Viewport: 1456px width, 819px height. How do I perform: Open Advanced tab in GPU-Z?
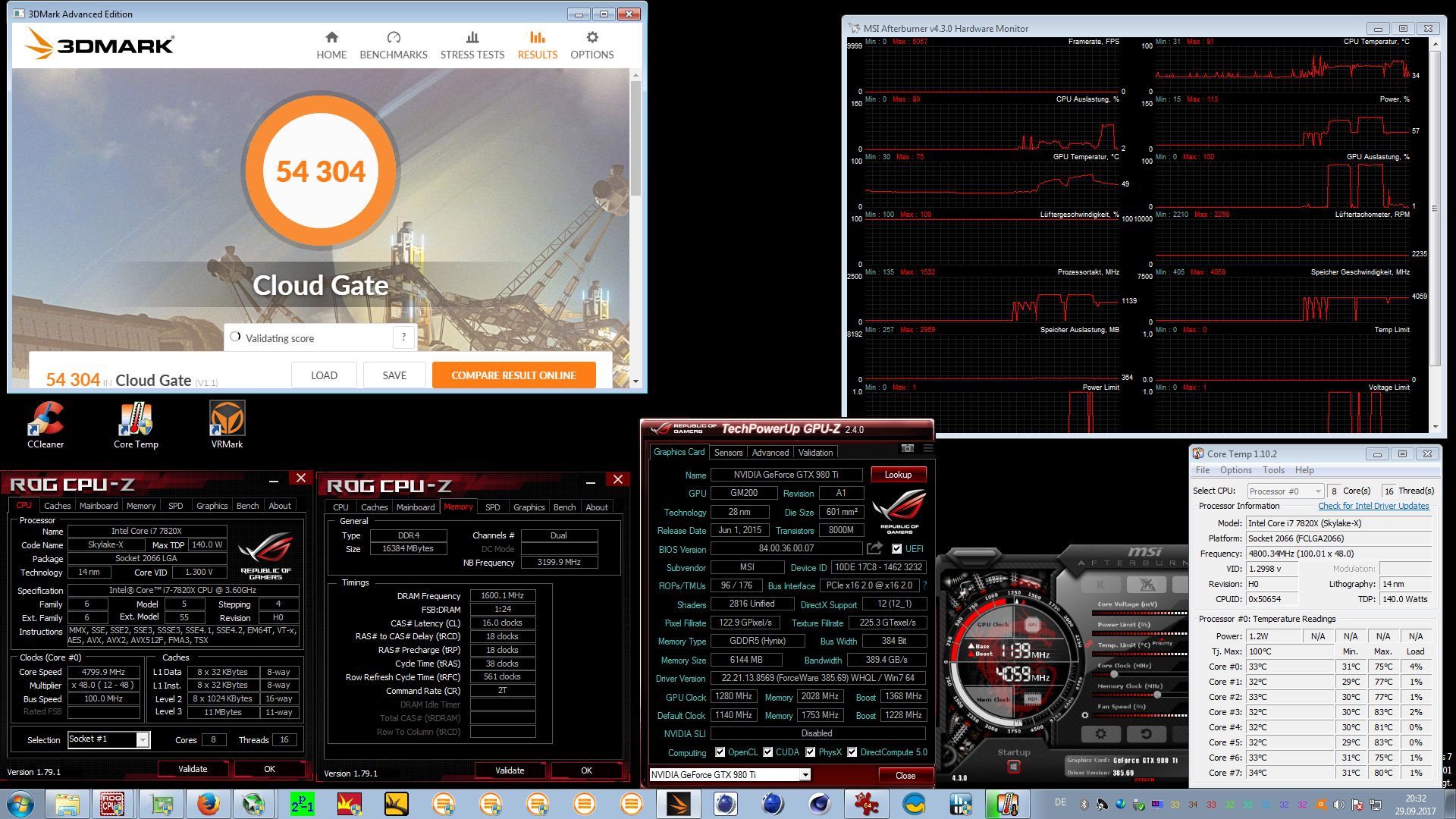coord(770,453)
